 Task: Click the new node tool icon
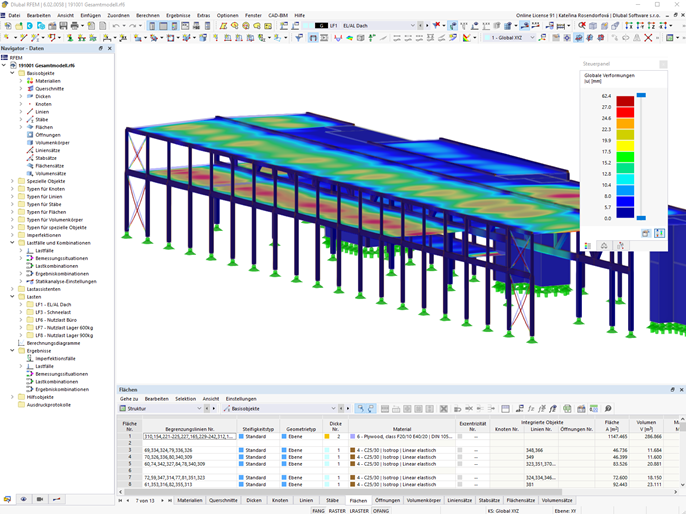point(7,38)
